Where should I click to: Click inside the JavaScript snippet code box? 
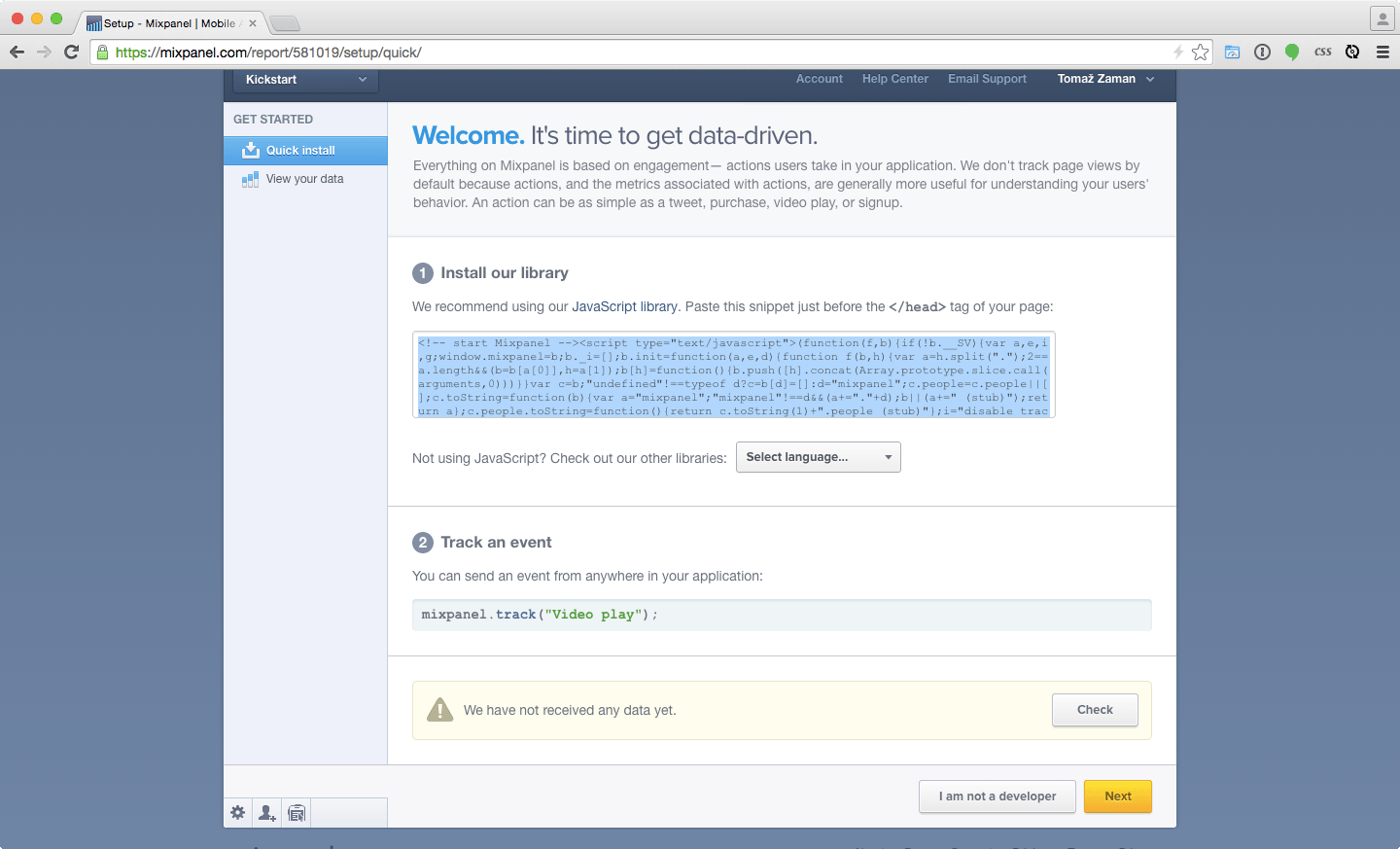[734, 375]
